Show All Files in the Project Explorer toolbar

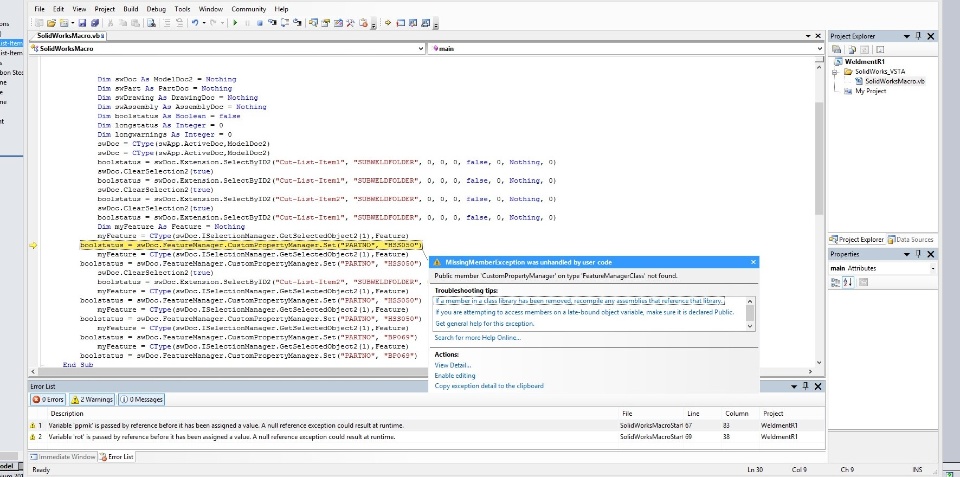pos(850,50)
